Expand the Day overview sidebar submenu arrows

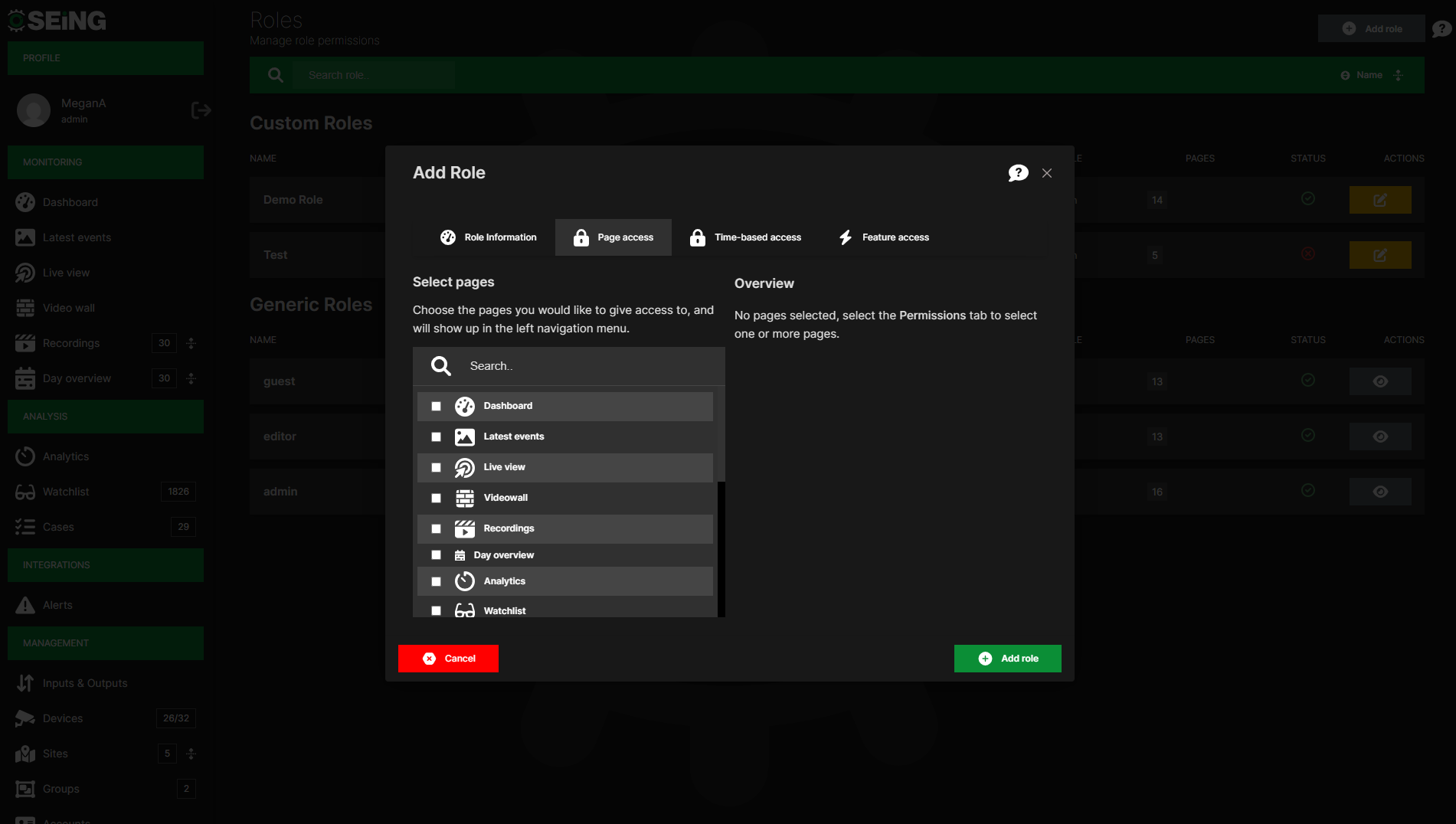191,378
